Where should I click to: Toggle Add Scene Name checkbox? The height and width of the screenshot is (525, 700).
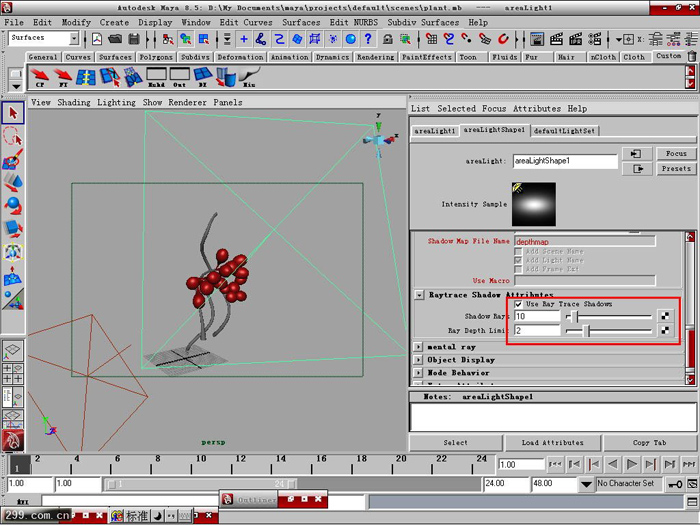[518, 252]
